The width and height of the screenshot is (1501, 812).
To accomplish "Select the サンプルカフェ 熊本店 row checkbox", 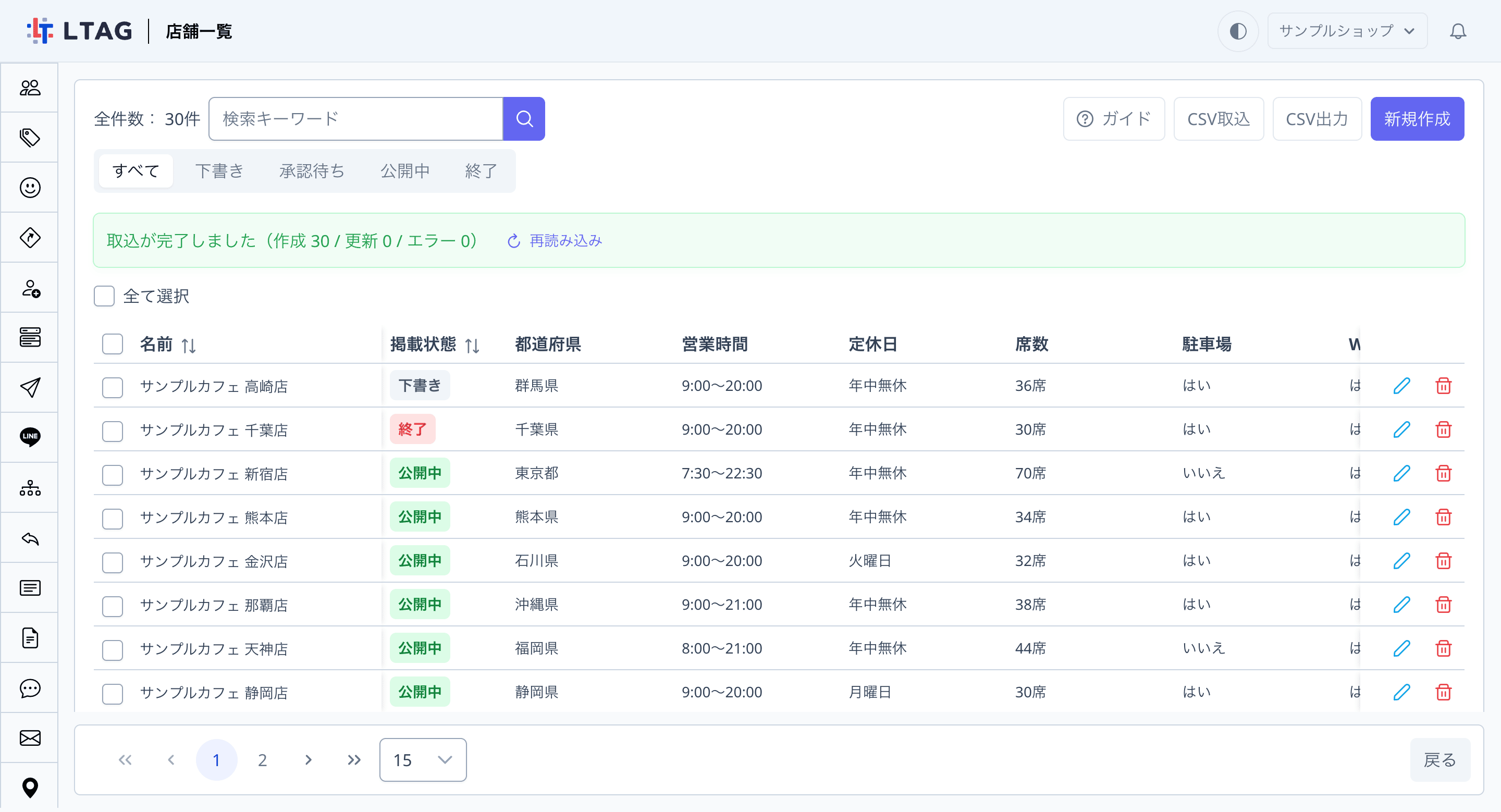I will click(113, 518).
